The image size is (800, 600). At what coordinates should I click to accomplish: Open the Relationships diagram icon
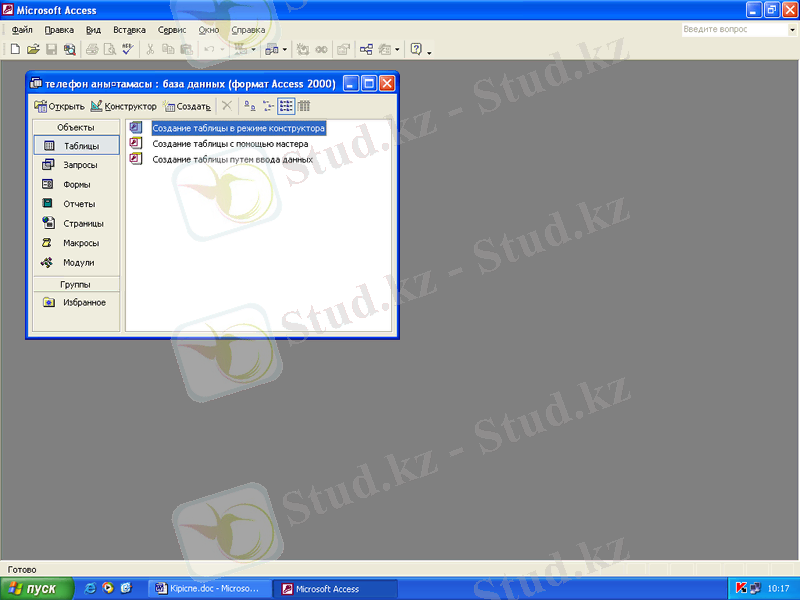366,49
